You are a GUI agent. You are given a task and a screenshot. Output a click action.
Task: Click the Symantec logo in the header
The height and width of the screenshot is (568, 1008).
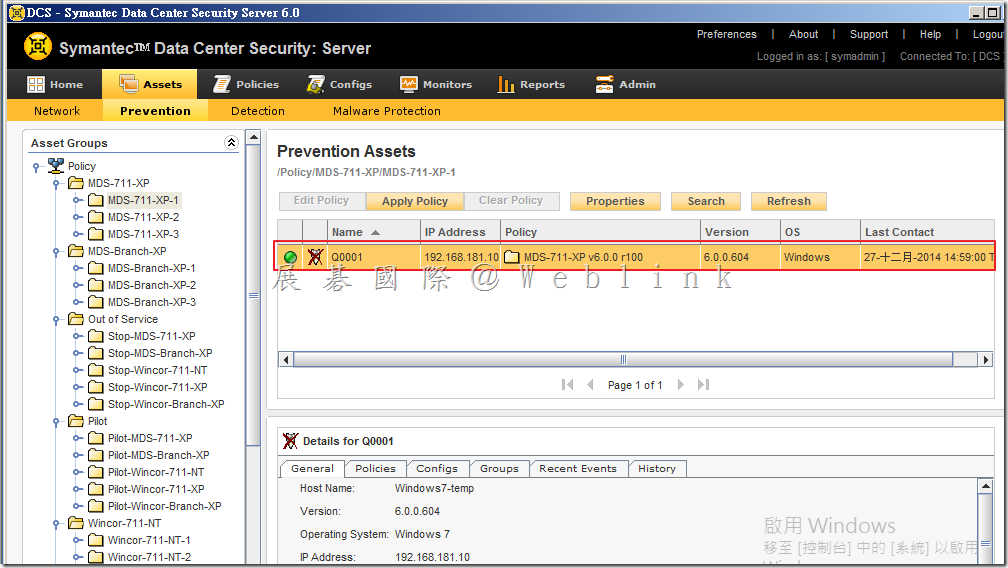[38, 46]
